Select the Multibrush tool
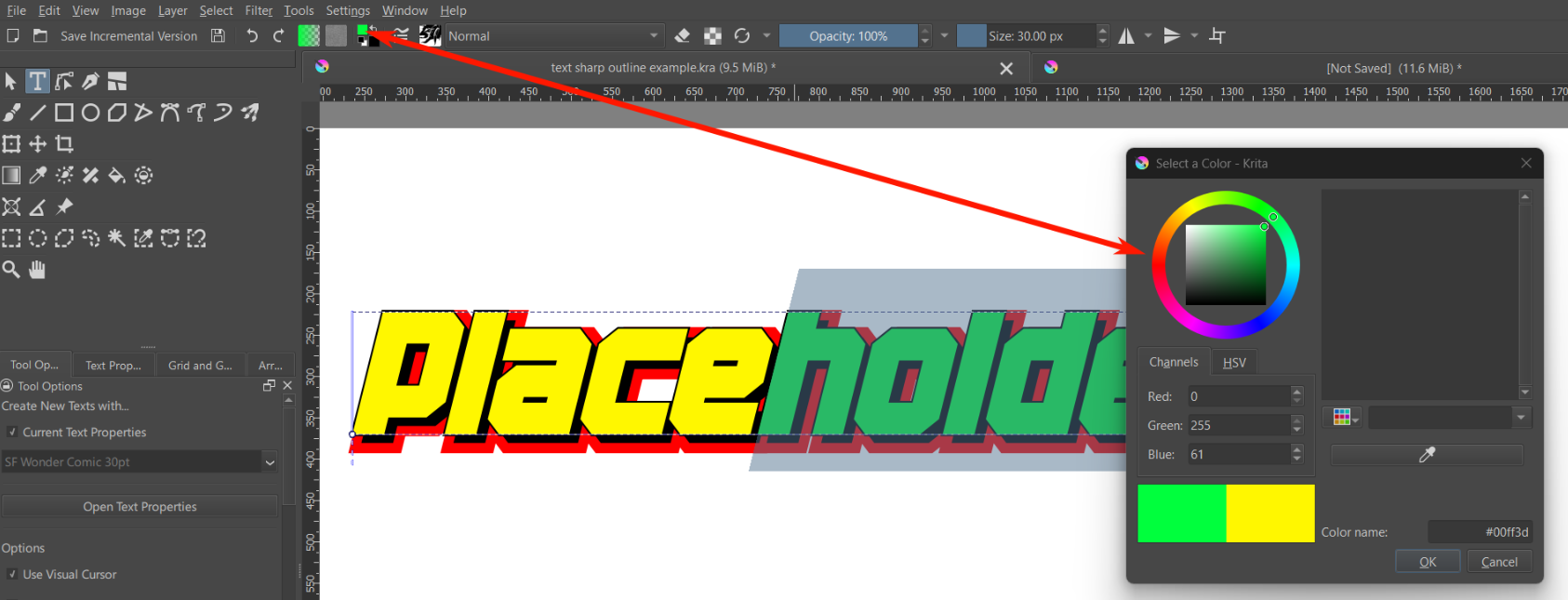The width and height of the screenshot is (1568, 600). click(x=249, y=113)
